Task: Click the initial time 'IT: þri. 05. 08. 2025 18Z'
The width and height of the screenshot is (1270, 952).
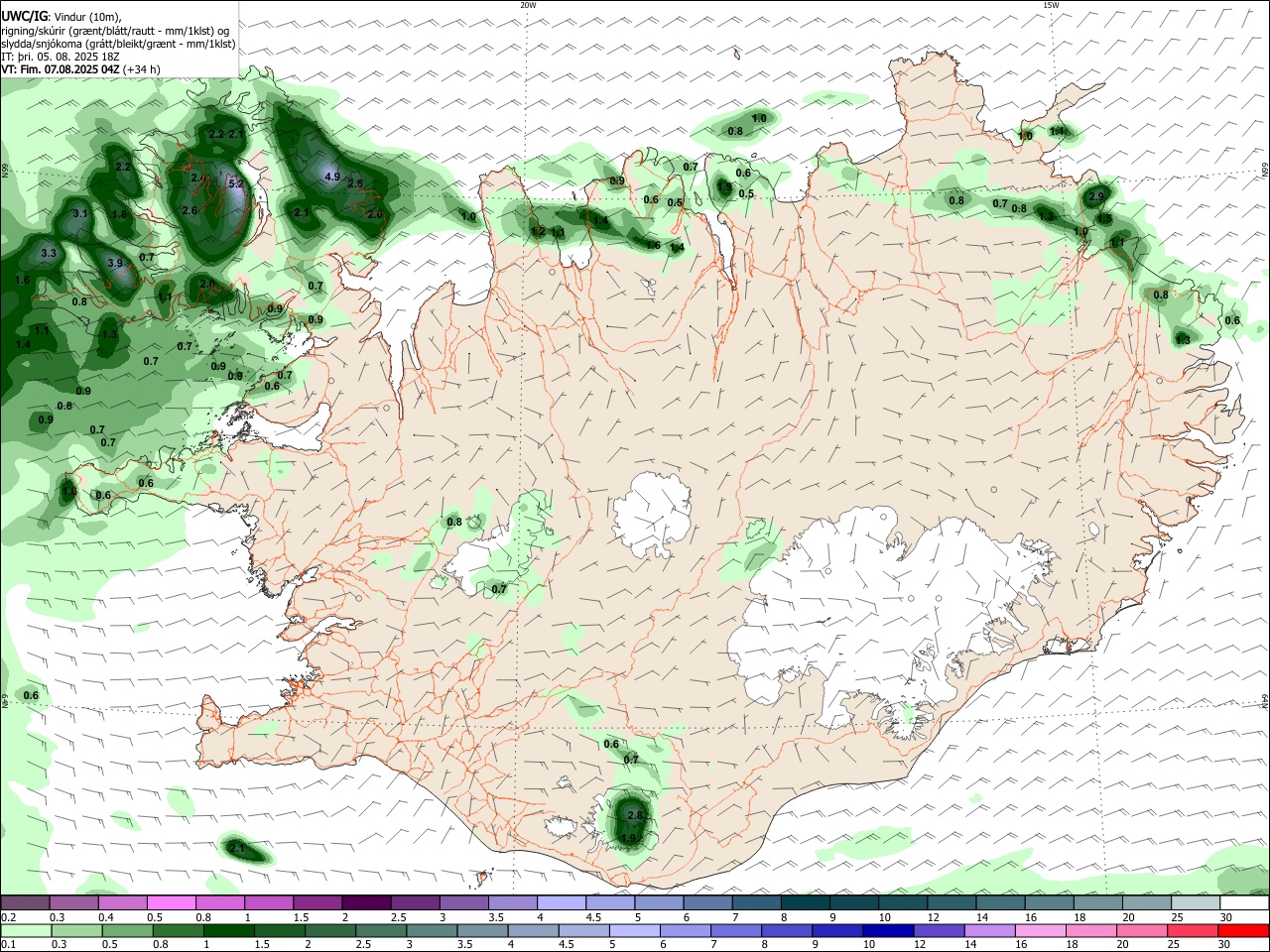Action: click(x=61, y=57)
